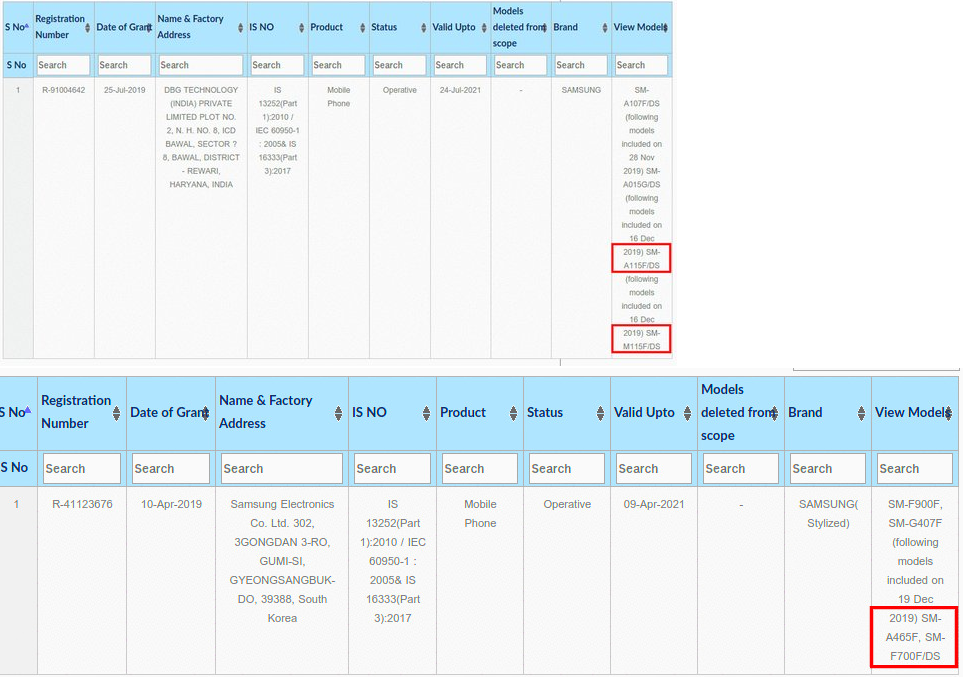Click the Brand sort arrows in lower table
The image size is (963, 677).
click(864, 413)
